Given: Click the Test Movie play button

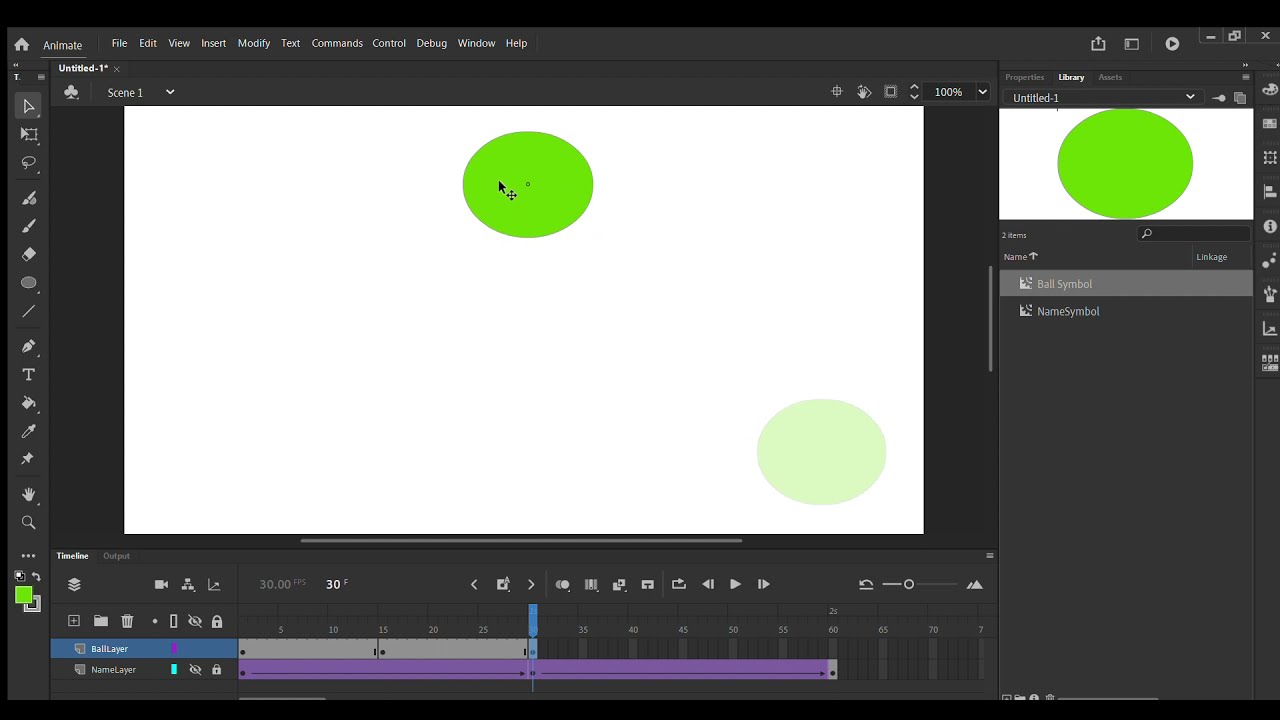Looking at the screenshot, I should [1172, 44].
